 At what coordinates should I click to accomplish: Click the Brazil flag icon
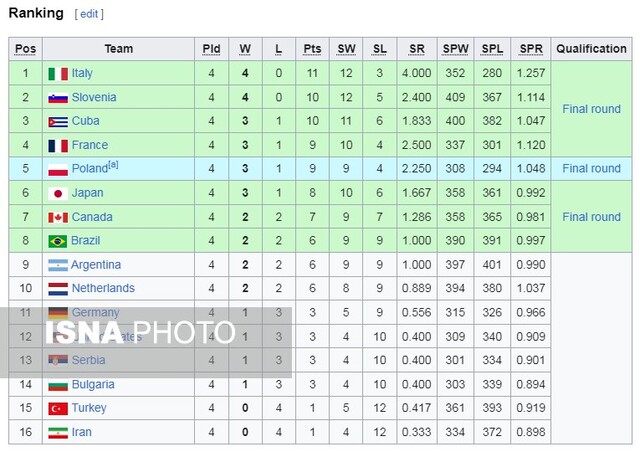click(57, 241)
